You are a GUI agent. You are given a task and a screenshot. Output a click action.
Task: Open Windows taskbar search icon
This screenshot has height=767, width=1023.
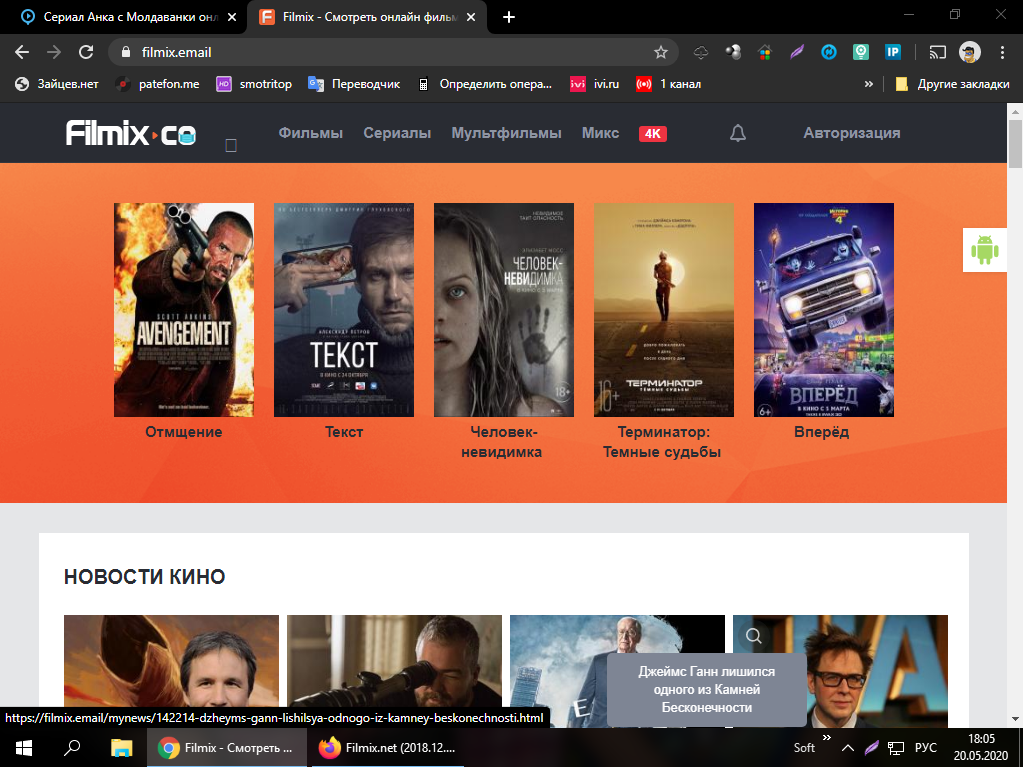tap(72, 747)
